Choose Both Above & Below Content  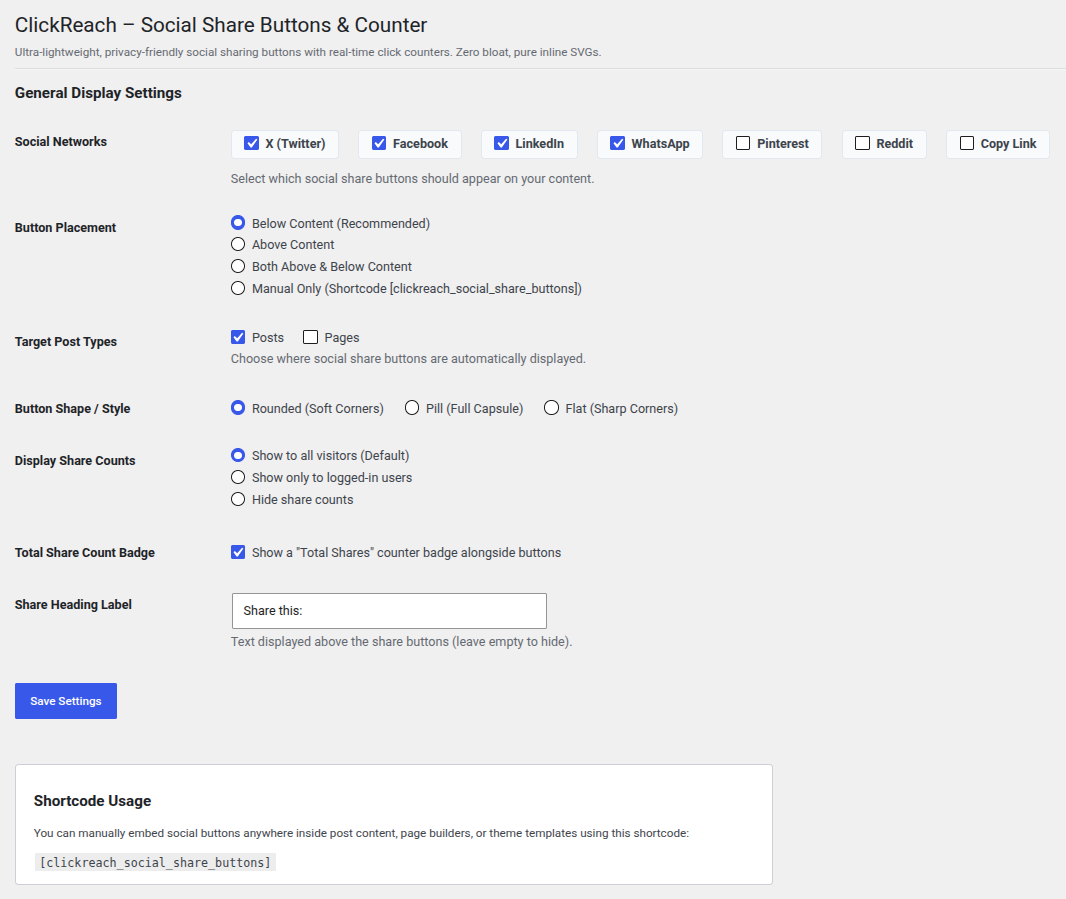(238, 266)
